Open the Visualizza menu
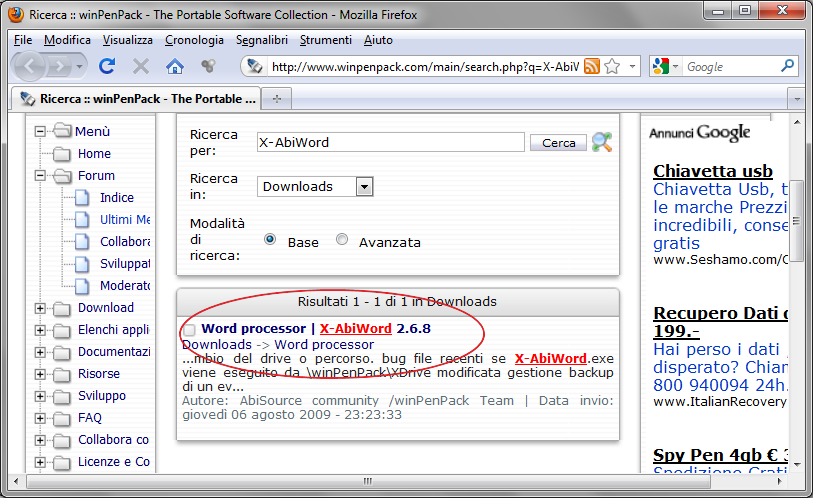The width and height of the screenshot is (813, 498). [x=128, y=40]
